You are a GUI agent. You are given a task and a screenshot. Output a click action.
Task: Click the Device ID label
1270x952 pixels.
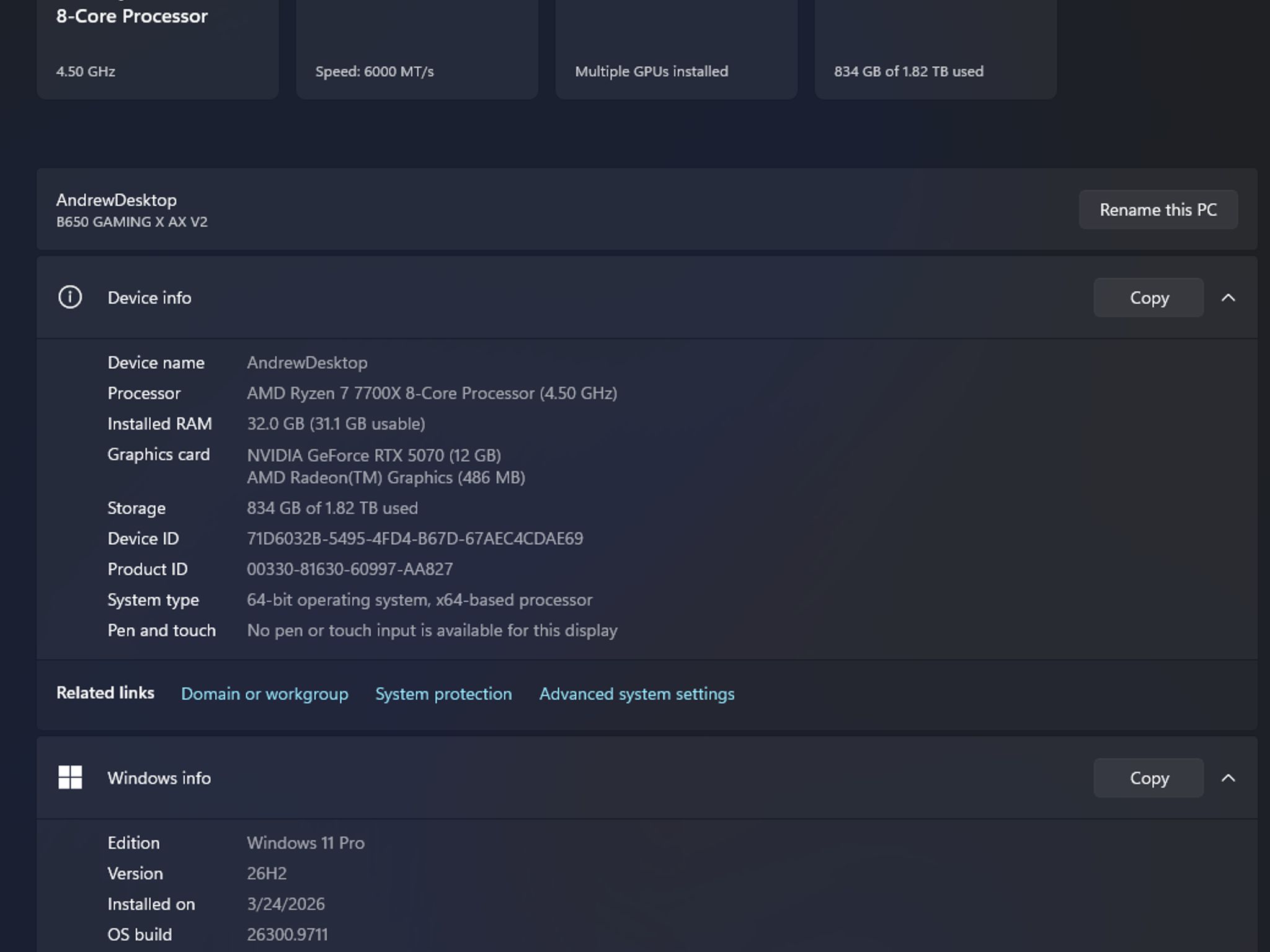coord(143,539)
